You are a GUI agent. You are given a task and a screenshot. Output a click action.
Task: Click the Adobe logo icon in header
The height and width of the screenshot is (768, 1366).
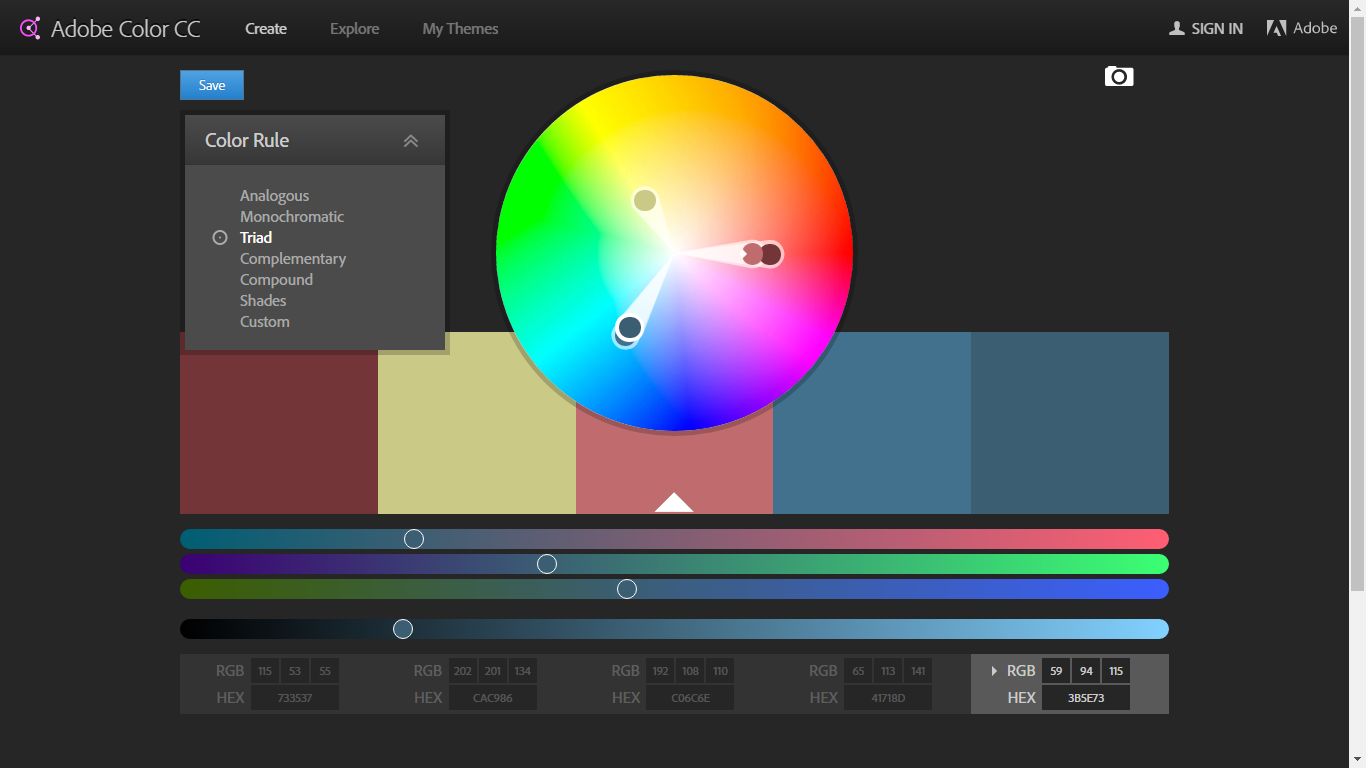point(1276,28)
